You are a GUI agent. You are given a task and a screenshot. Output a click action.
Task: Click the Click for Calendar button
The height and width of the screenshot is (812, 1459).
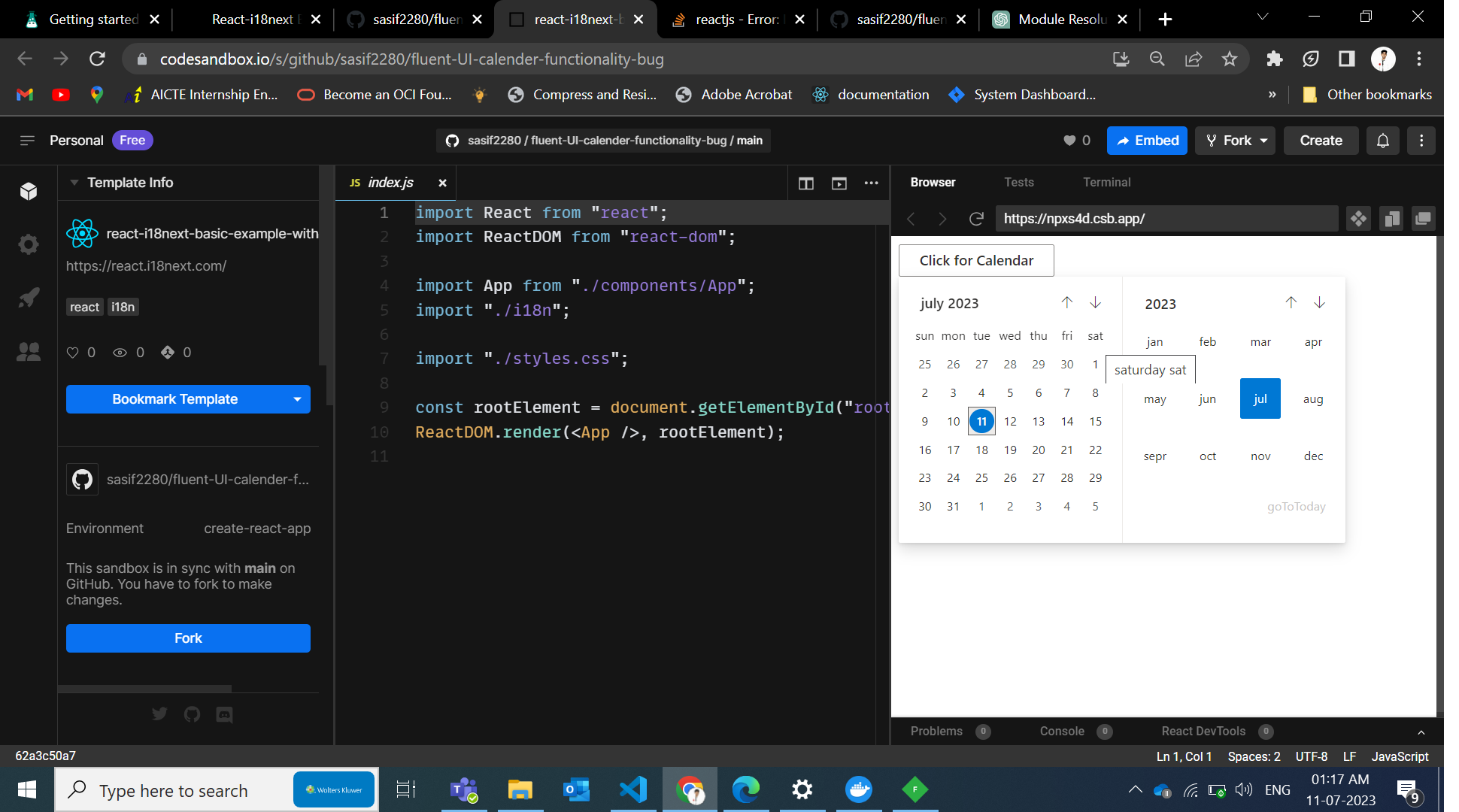point(975,260)
